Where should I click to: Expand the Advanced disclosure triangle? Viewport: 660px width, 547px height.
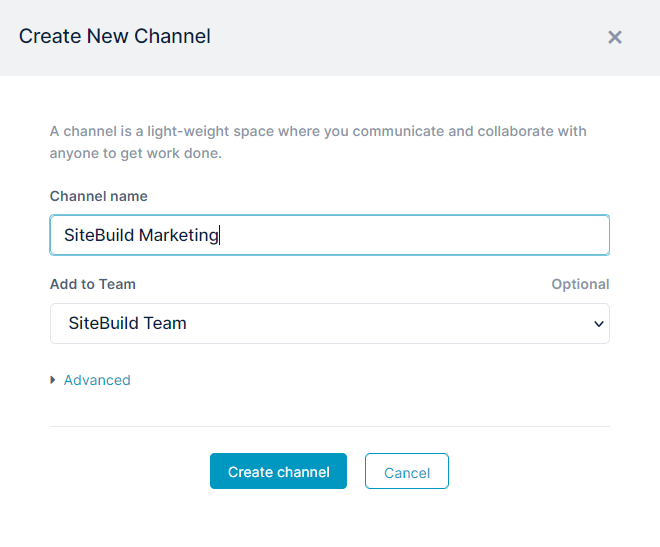coord(53,380)
